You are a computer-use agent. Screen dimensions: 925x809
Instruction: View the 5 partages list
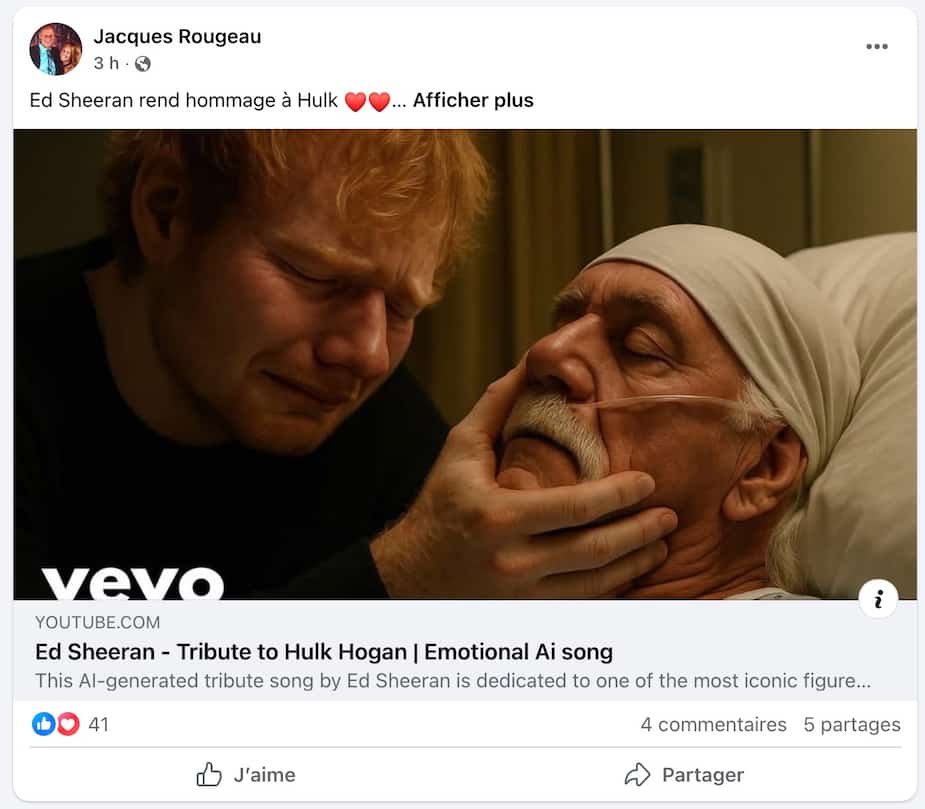pos(852,724)
